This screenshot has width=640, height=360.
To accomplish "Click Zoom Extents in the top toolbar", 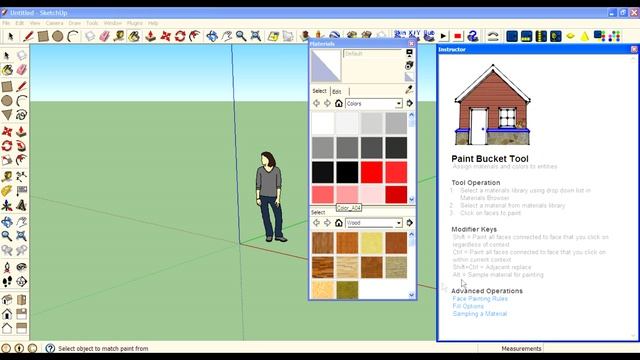I will coord(256,36).
